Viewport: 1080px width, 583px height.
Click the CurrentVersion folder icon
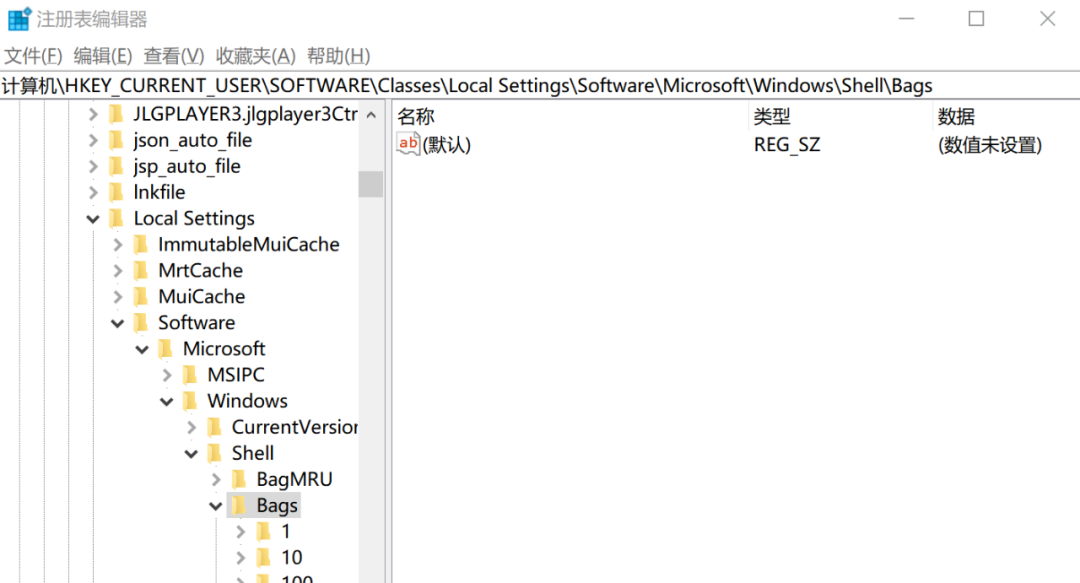(x=216, y=427)
